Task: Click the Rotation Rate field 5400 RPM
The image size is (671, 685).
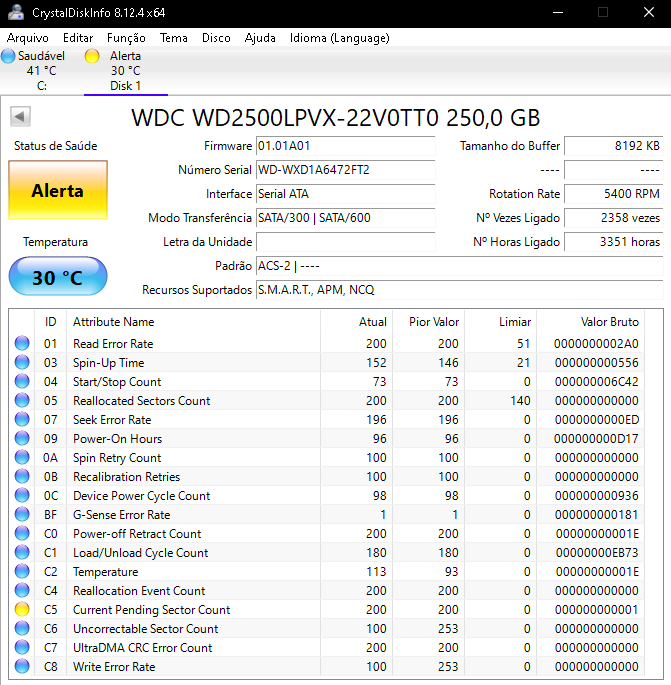Action: [x=614, y=194]
